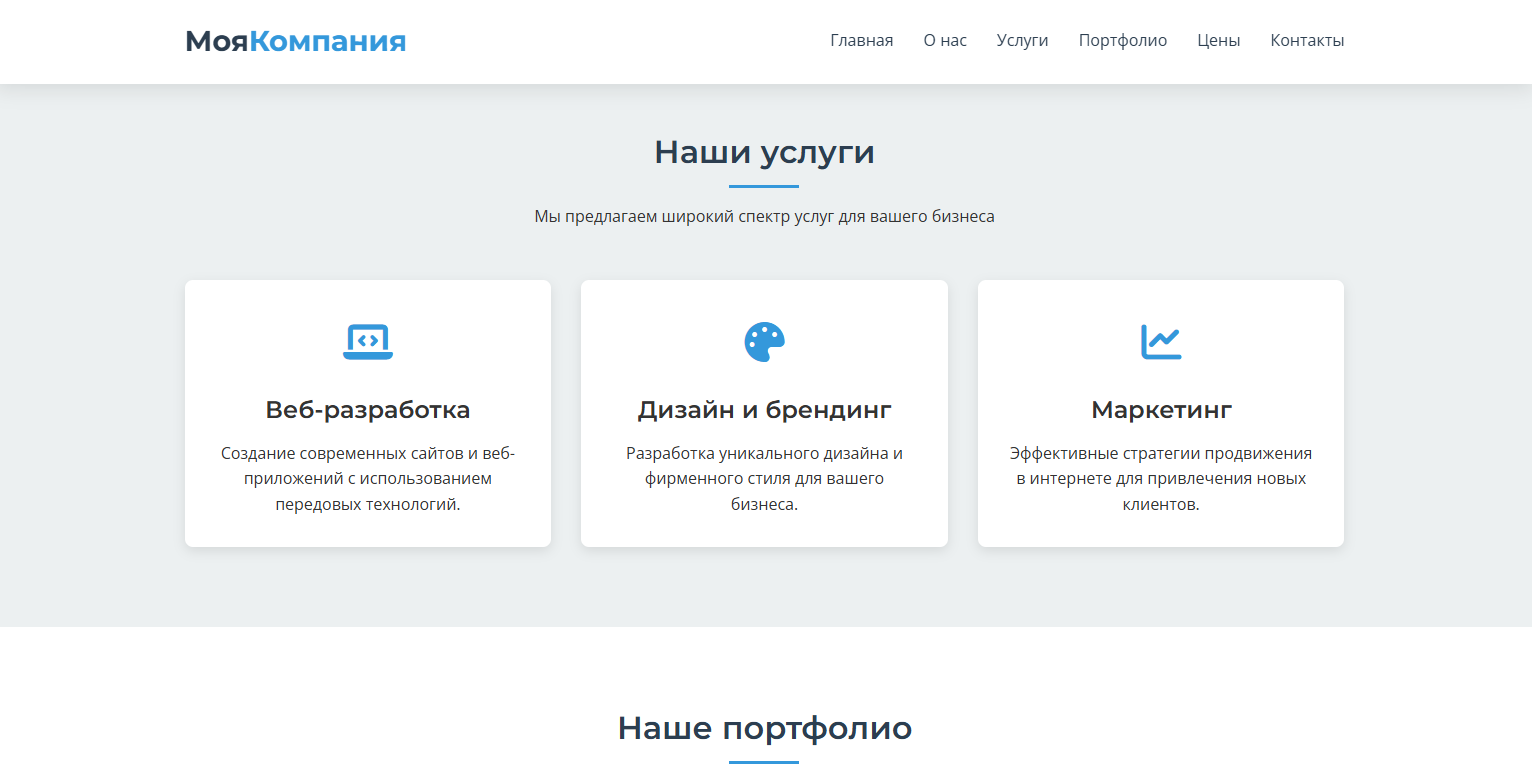This screenshot has height=772, width=1532.
Task: Click the МояКомпания logo
Action: click(x=295, y=41)
